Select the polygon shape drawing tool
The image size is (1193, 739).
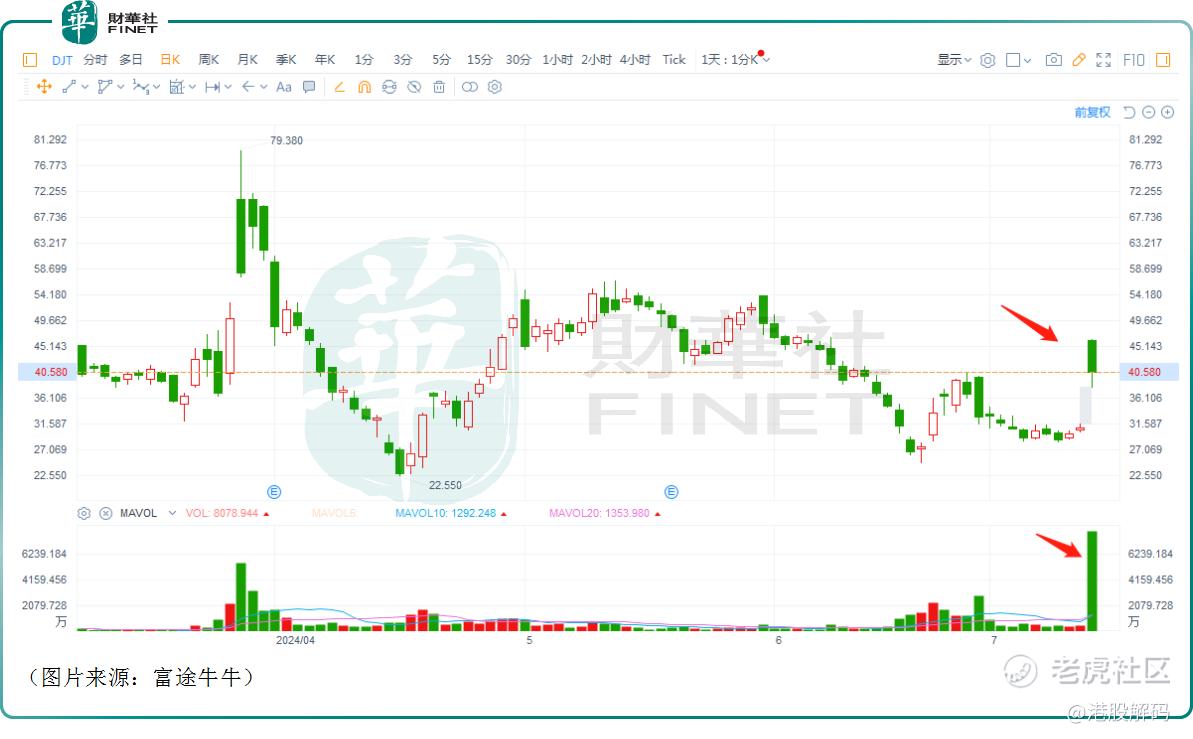point(105,87)
